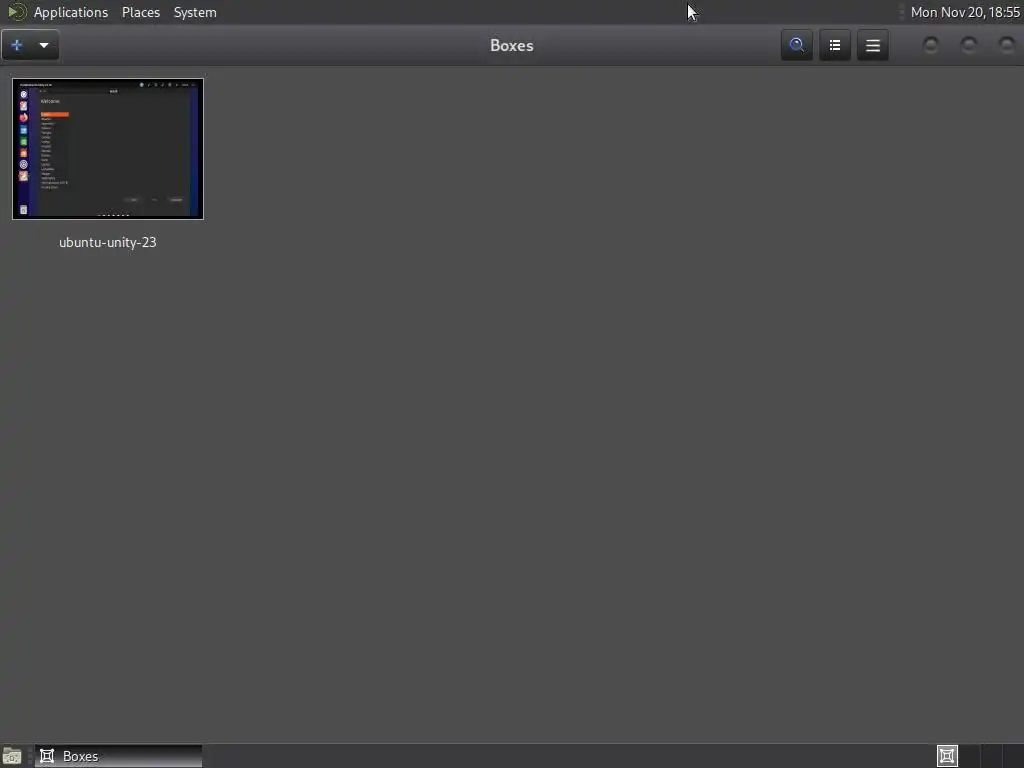This screenshot has width=1024, height=768.
Task: Click the middle round window button in the Boxes header
Action: tap(968, 45)
